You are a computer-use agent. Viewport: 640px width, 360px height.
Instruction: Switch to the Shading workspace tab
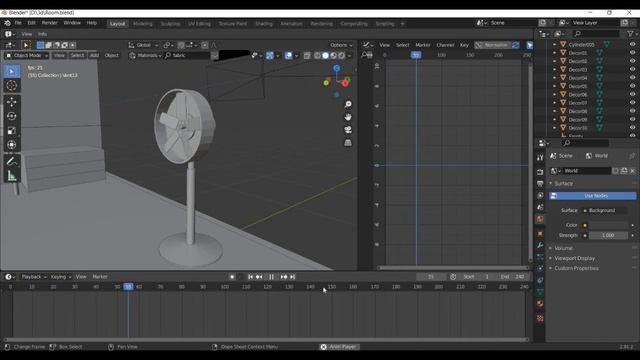click(264, 24)
